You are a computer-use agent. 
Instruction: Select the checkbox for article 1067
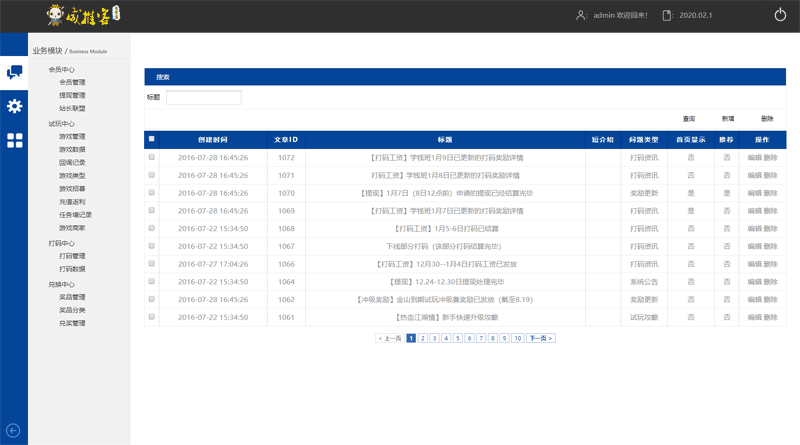click(152, 246)
